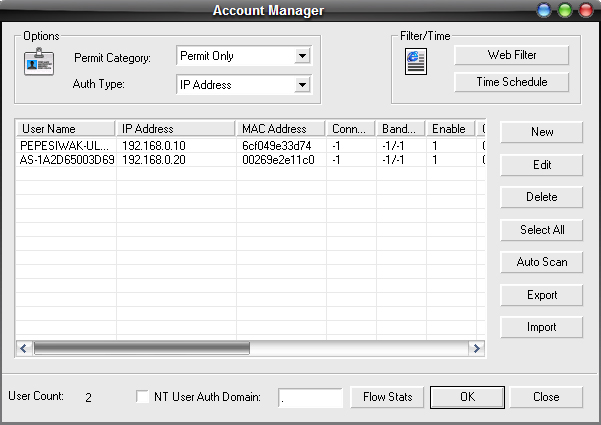Viewport: 601px width, 425px height.
Task: Click the Close button at the bottom
Action: click(x=546, y=397)
